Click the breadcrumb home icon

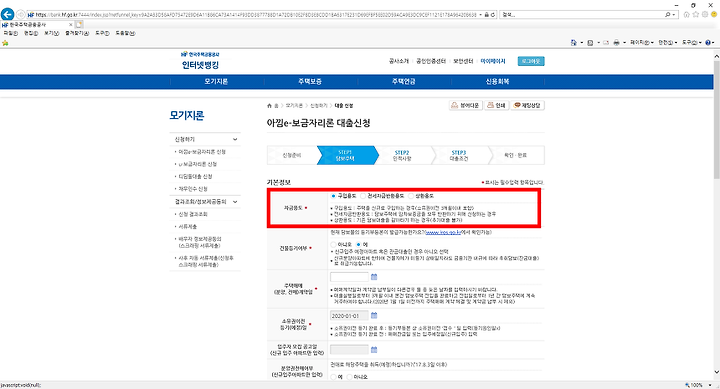pyautogui.click(x=270, y=106)
